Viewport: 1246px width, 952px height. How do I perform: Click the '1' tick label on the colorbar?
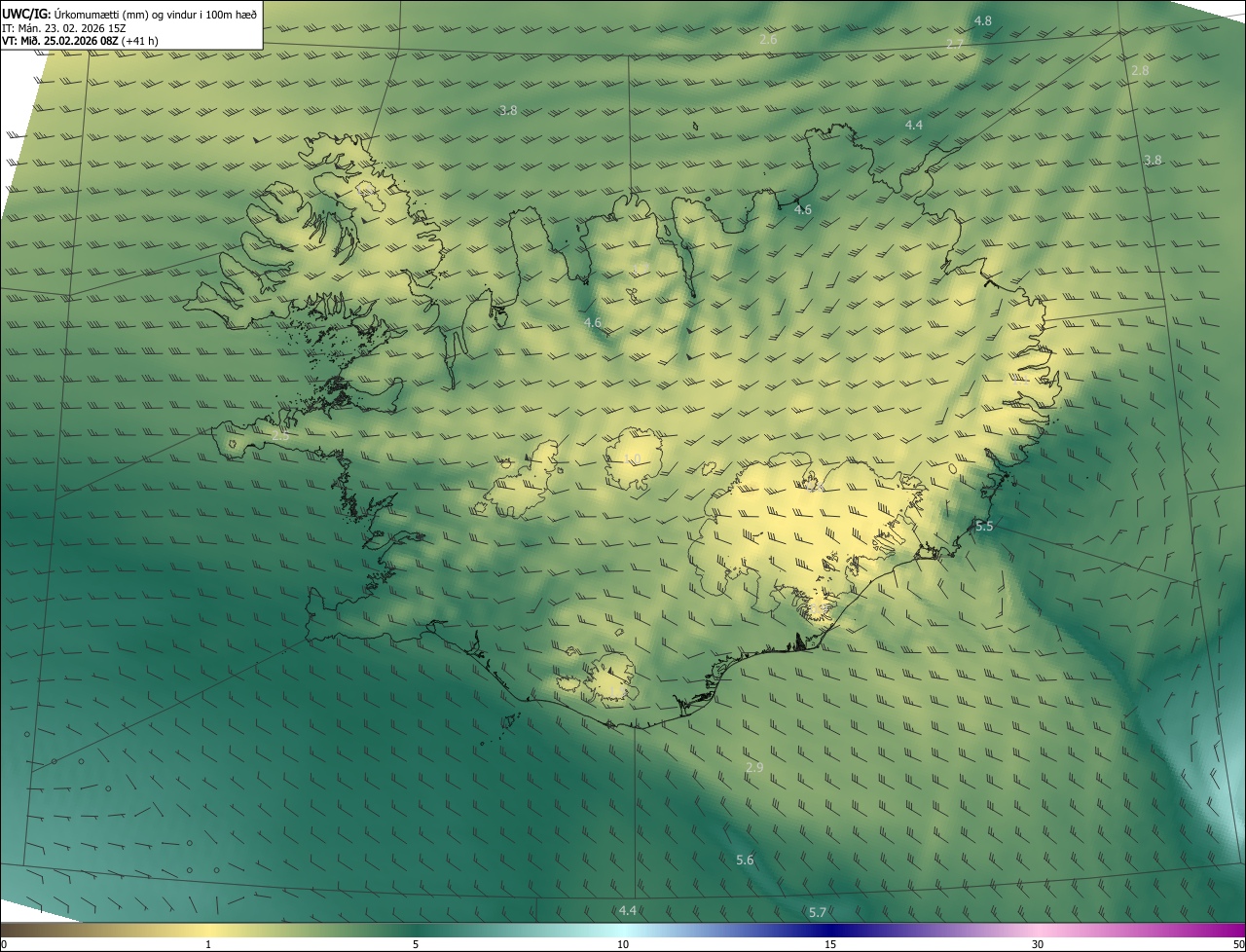(208, 944)
